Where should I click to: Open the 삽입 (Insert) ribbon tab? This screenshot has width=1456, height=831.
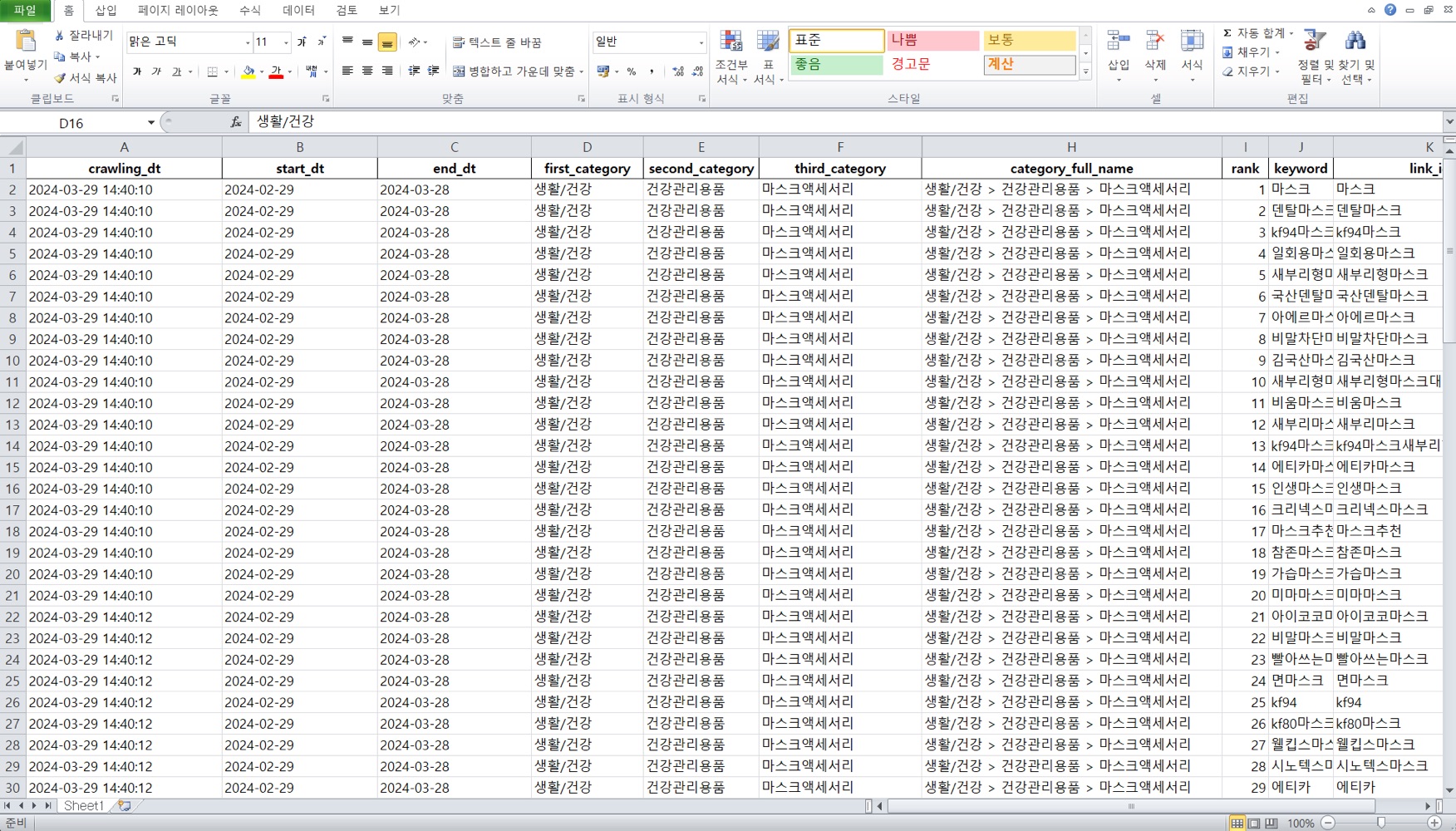pos(106,11)
